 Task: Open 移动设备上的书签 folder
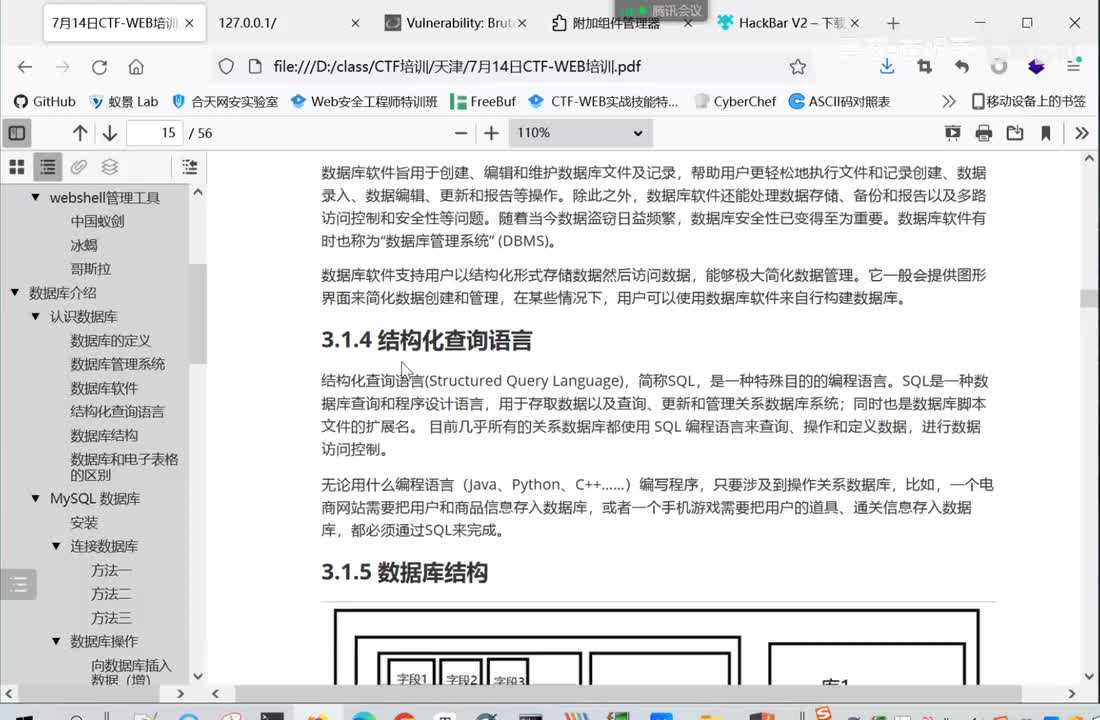(x=1028, y=102)
